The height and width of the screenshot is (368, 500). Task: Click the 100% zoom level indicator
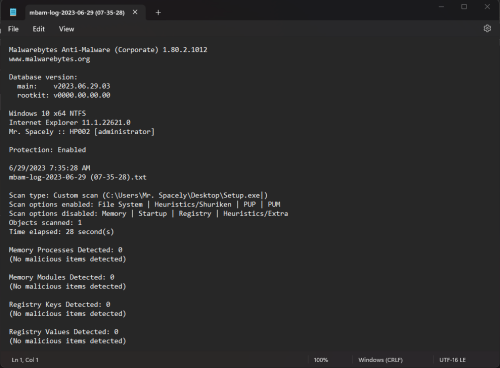pyautogui.click(x=321, y=360)
